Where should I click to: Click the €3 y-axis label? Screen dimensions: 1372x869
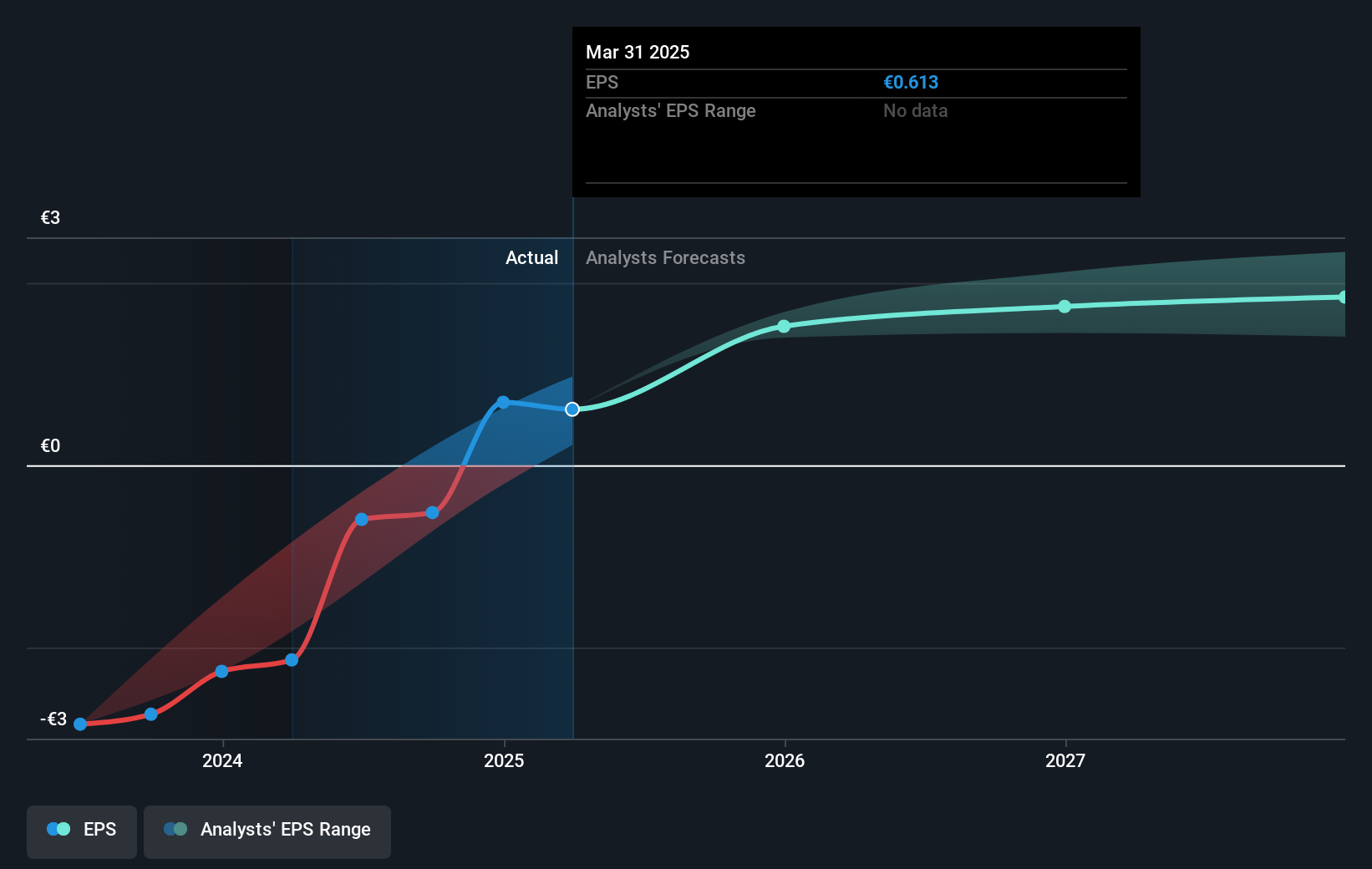tap(50, 218)
